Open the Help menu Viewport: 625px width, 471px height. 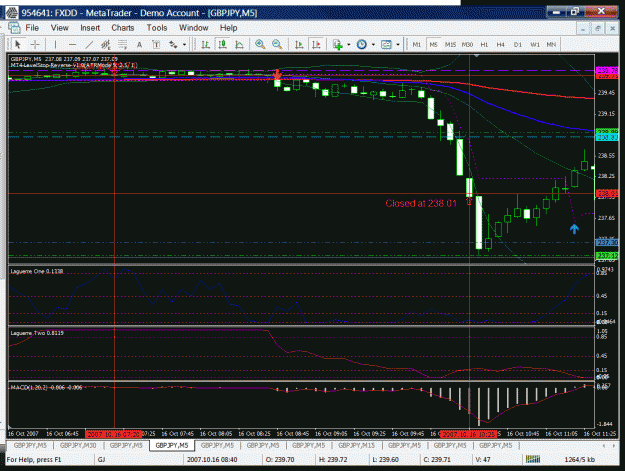pyautogui.click(x=228, y=28)
